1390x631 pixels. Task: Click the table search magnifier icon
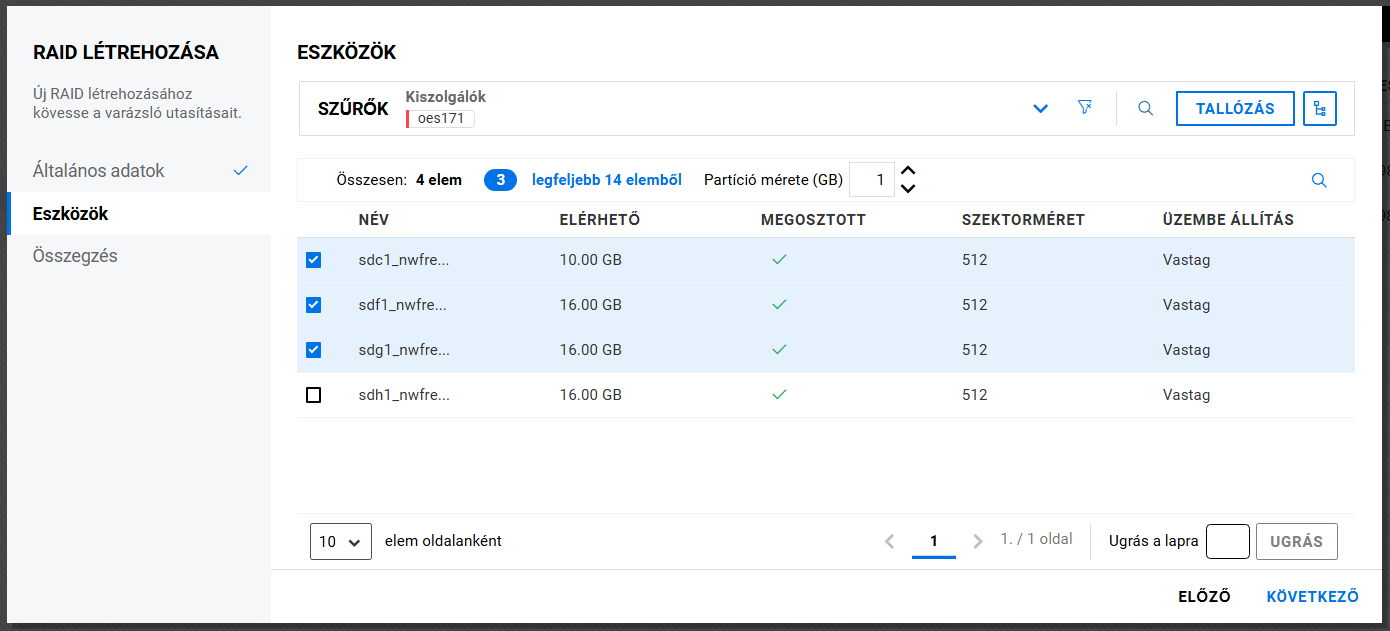point(1319,180)
